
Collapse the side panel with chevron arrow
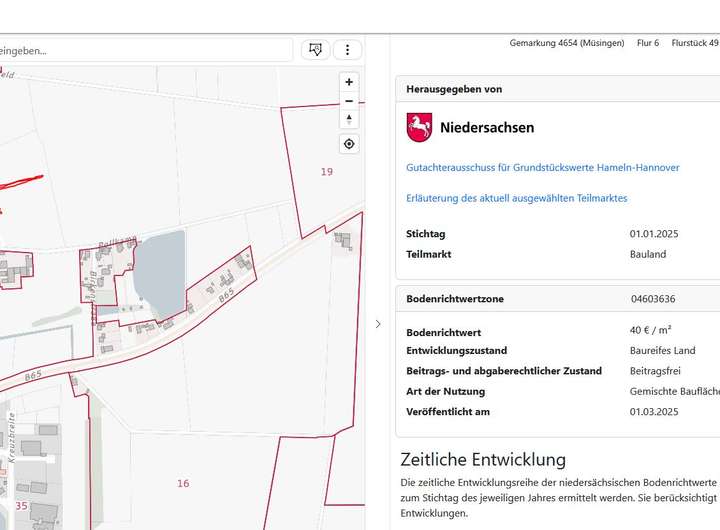(377, 323)
